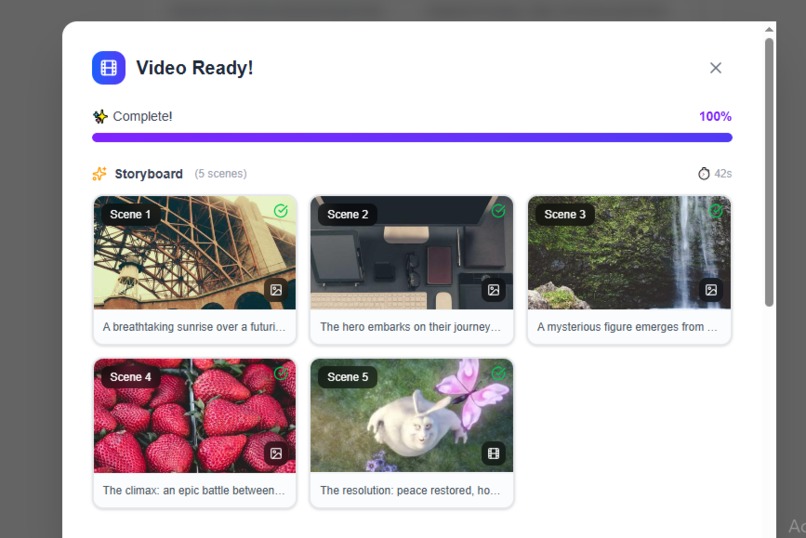Click Scene 3 green checkmark status icon
The image size is (806, 538).
tap(716, 211)
